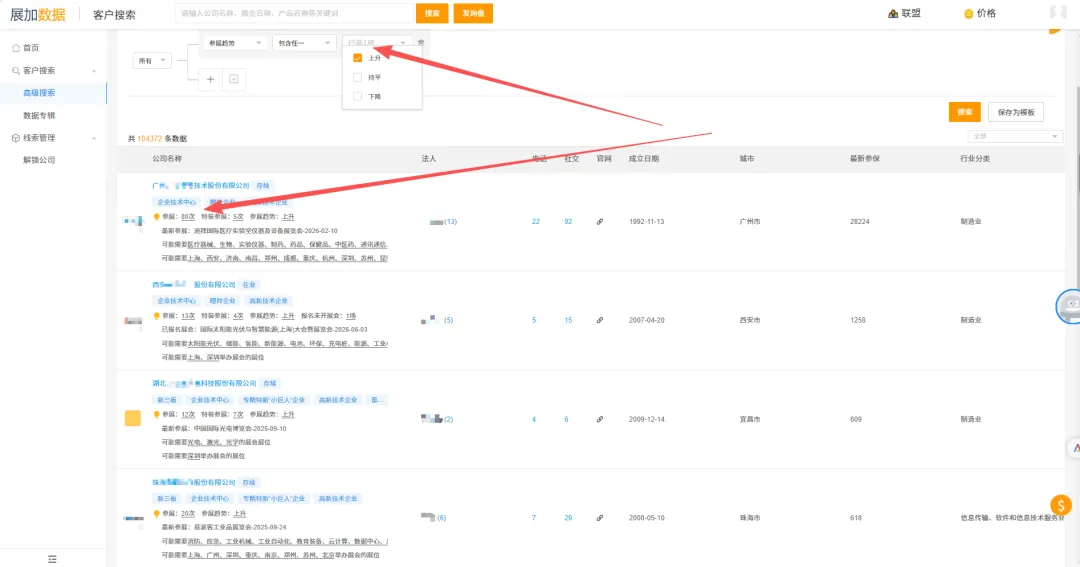Click the location pin beside 参展: 13次
1080x567 pixels.
[x=156, y=316]
